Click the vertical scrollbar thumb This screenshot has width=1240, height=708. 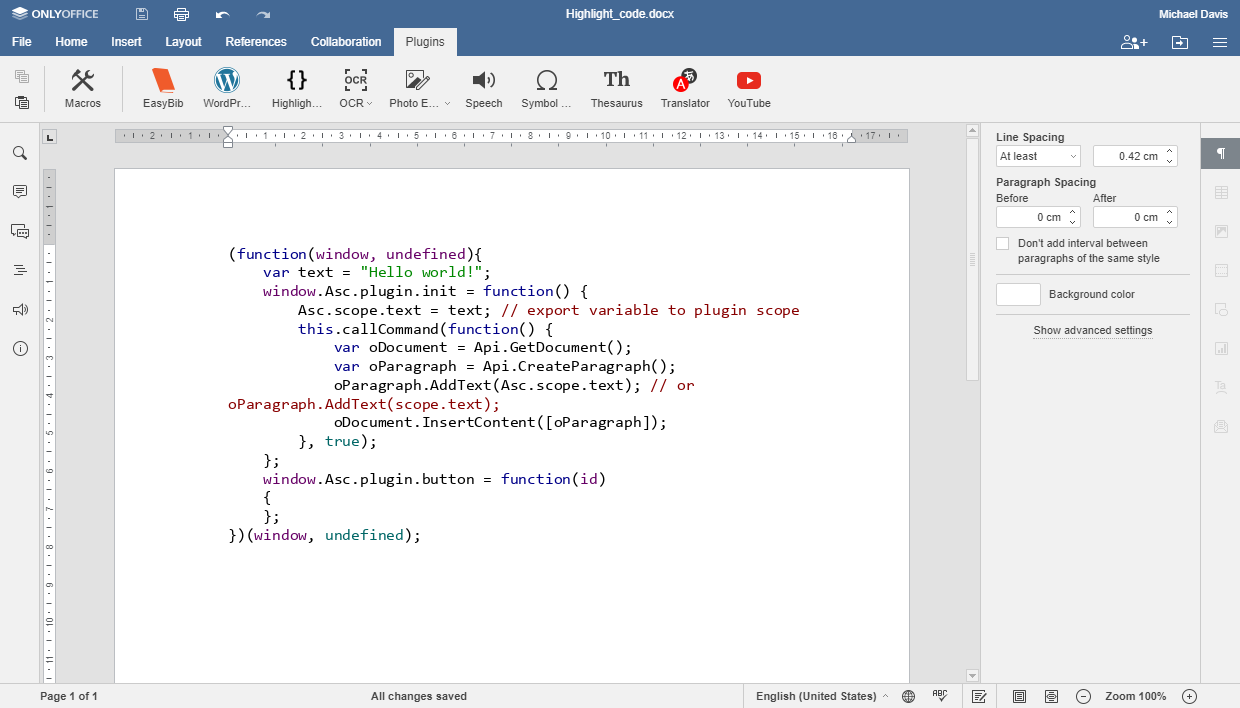[972, 260]
